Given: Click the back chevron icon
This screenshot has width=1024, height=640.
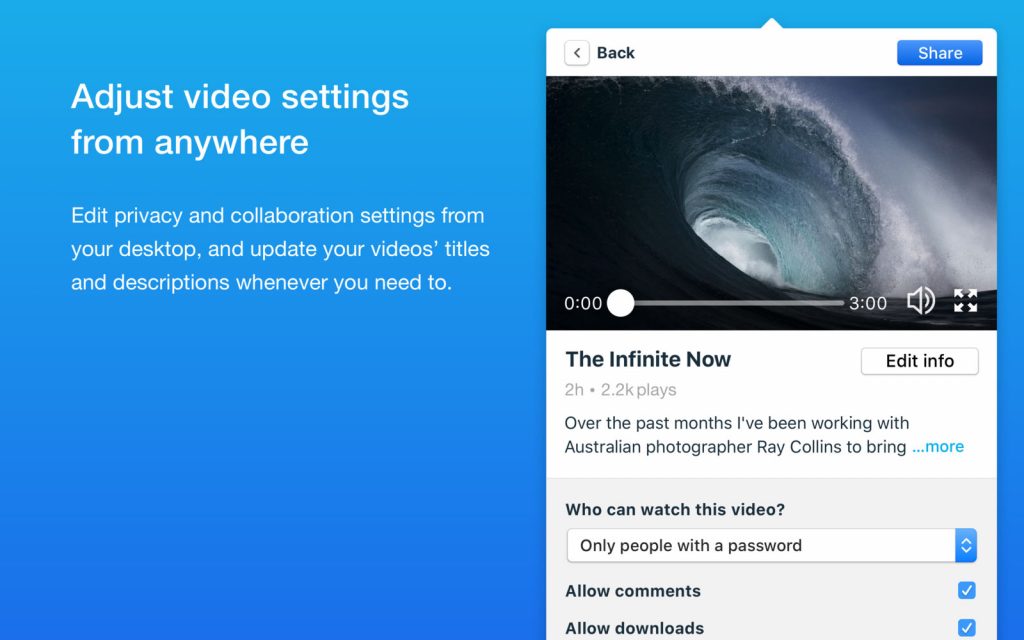Looking at the screenshot, I should click(x=577, y=53).
